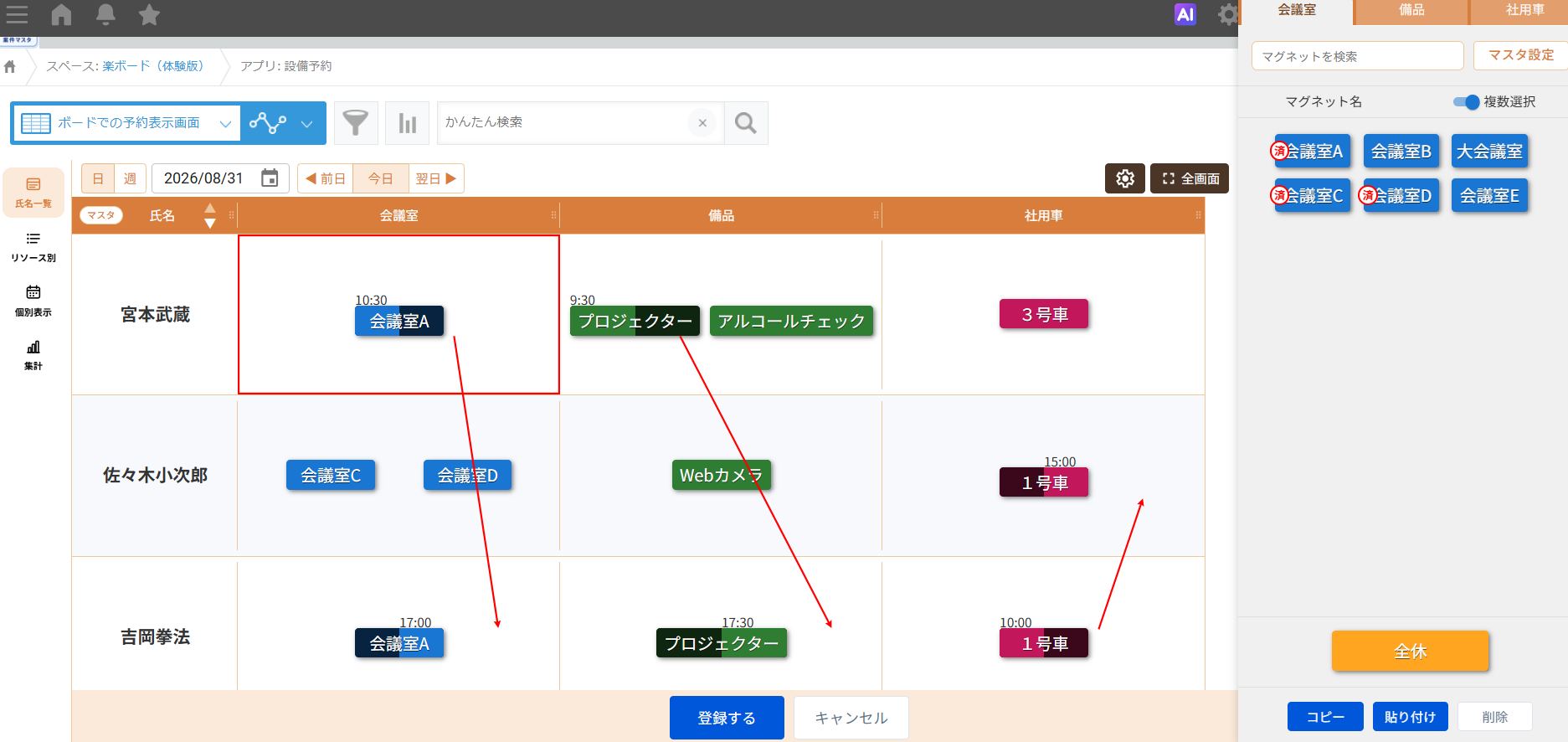Launch the AI assistant icon

coord(1185,14)
